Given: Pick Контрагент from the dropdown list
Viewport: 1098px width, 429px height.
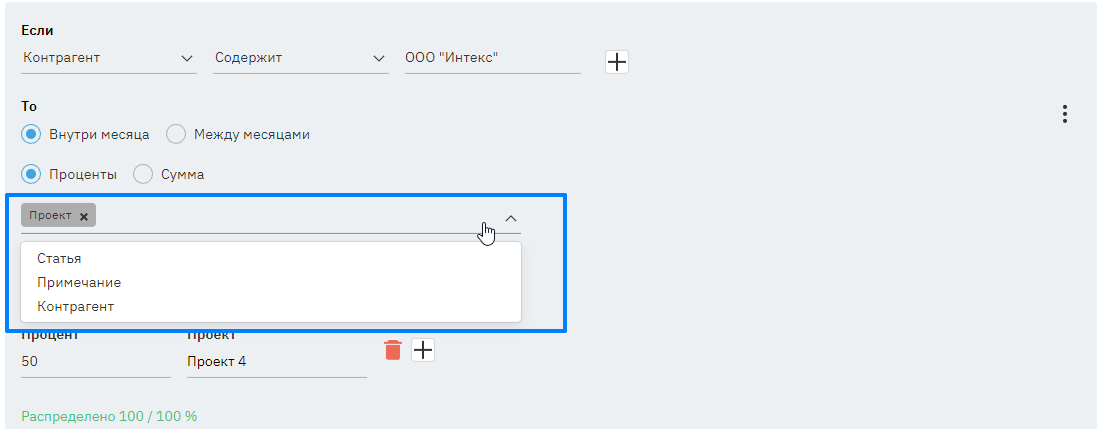Looking at the screenshot, I should (x=76, y=306).
